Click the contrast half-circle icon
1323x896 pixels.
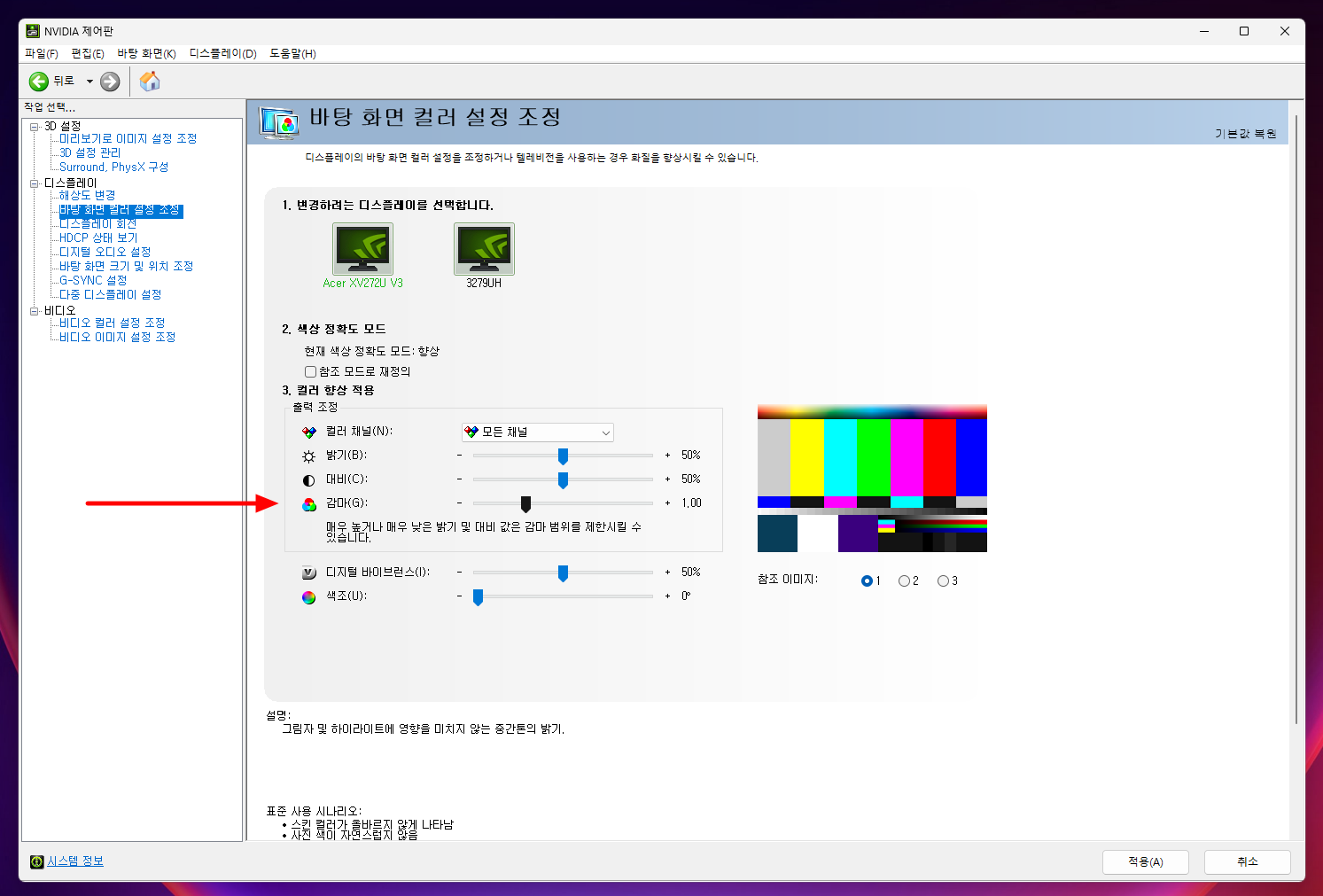[x=308, y=480]
